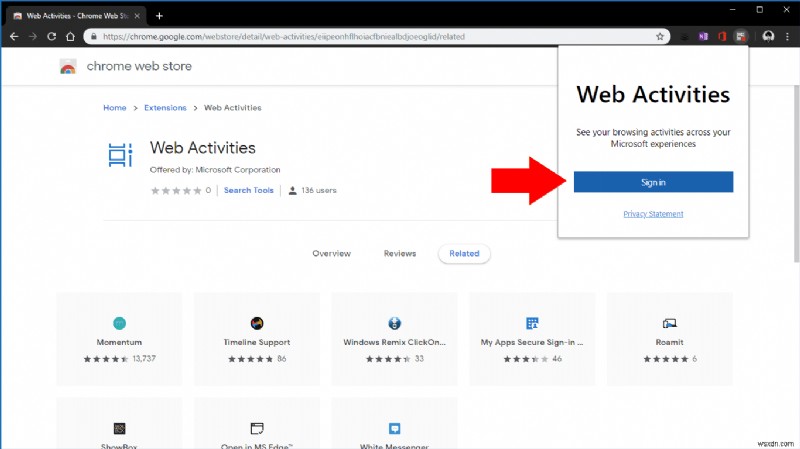Image resolution: width=800 pixels, height=449 pixels.
Task: Open the ShowBox extension card
Action: [119, 423]
